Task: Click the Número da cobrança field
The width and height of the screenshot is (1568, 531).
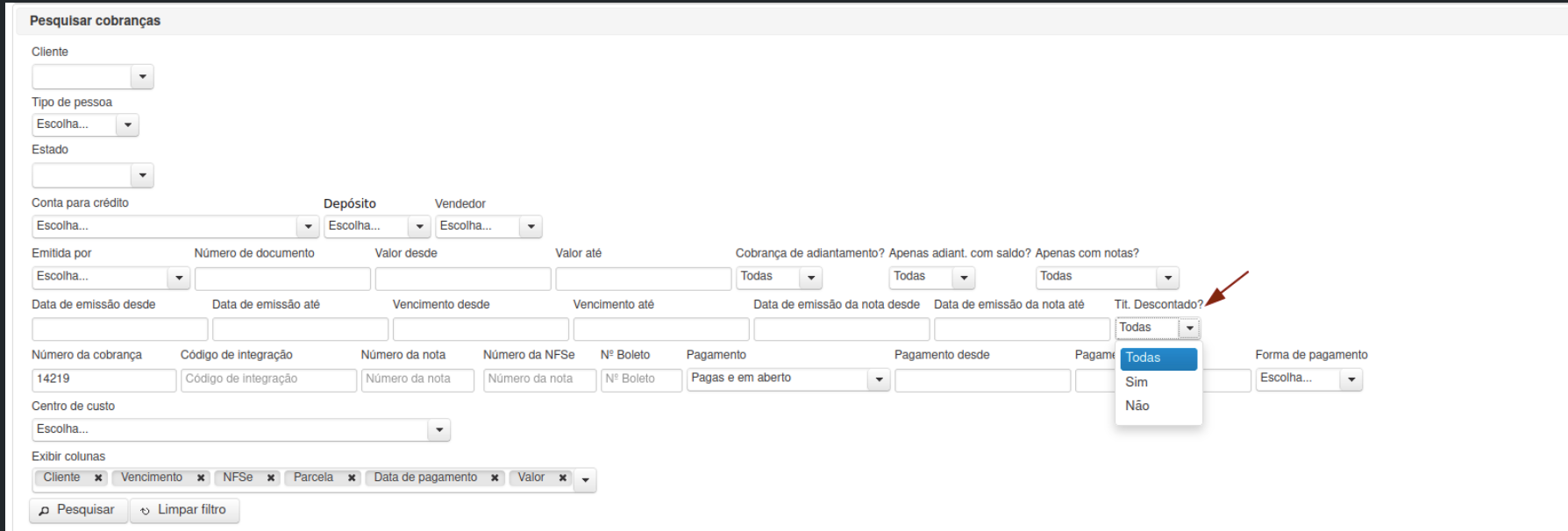Action: tap(104, 379)
